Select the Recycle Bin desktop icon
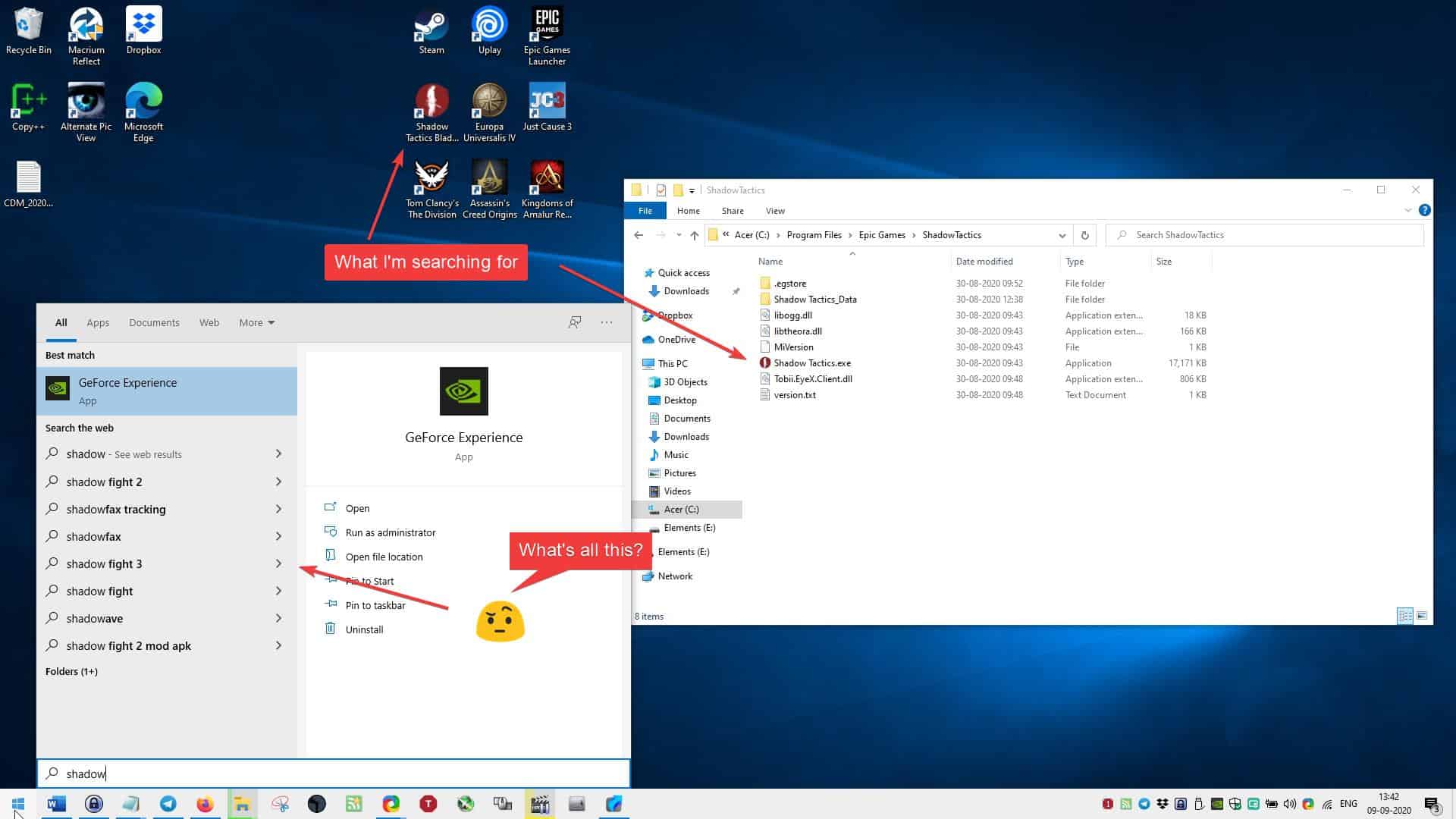The width and height of the screenshot is (1456, 819). pos(29,30)
